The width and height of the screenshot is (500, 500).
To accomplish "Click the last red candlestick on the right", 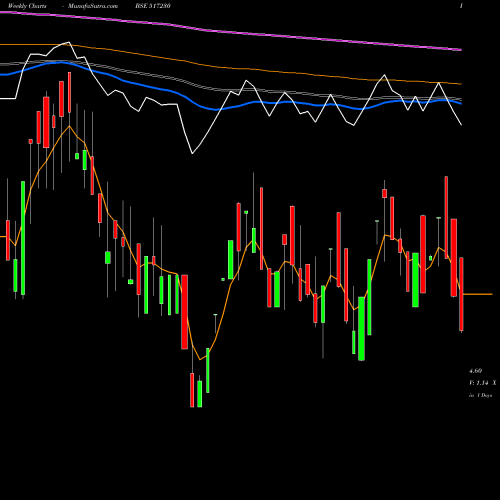I will pos(461,294).
